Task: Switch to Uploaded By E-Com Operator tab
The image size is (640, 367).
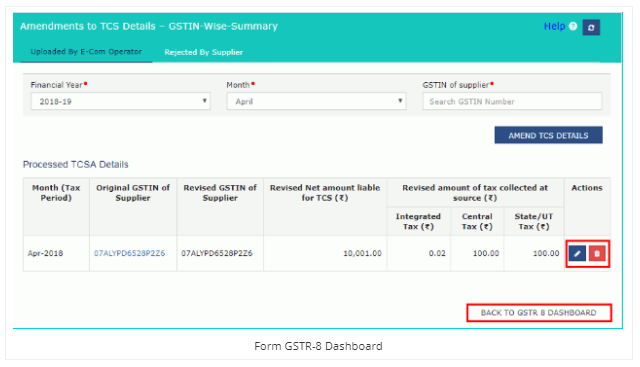Action: pyautogui.click(x=86, y=52)
